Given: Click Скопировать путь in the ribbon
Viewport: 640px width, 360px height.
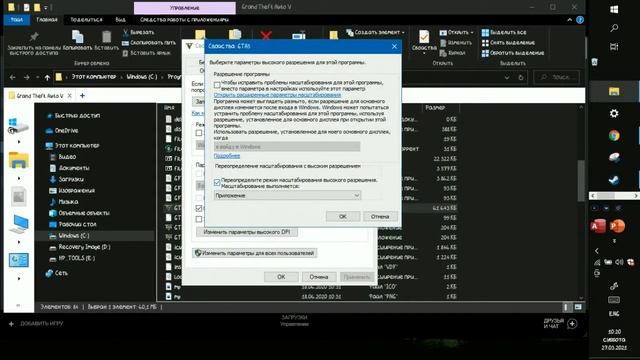Looking at the screenshot, I should click(149, 42).
